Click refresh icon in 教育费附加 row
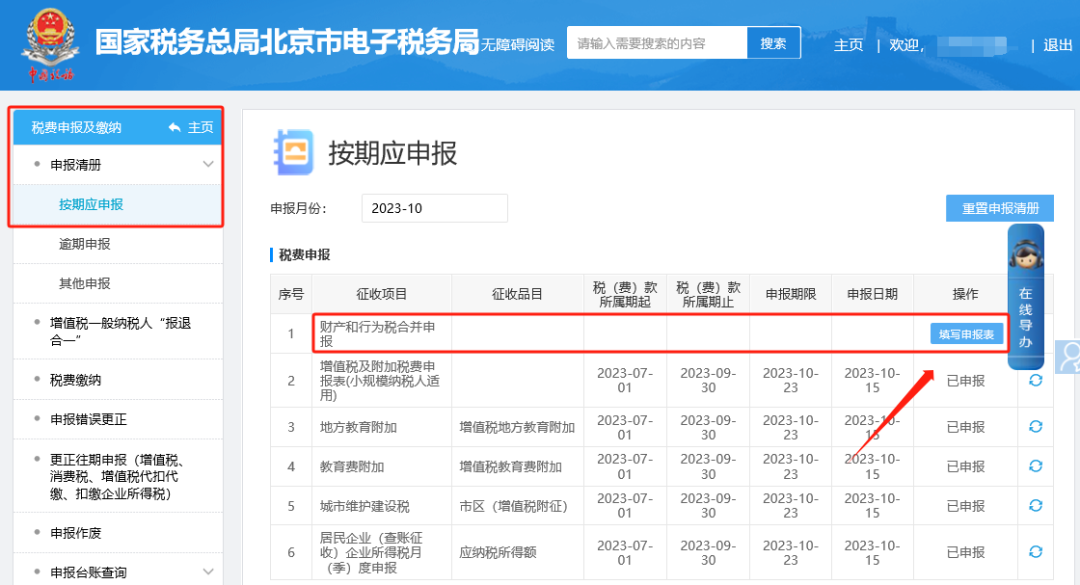Viewport: 1080px width, 585px height. (x=1035, y=466)
